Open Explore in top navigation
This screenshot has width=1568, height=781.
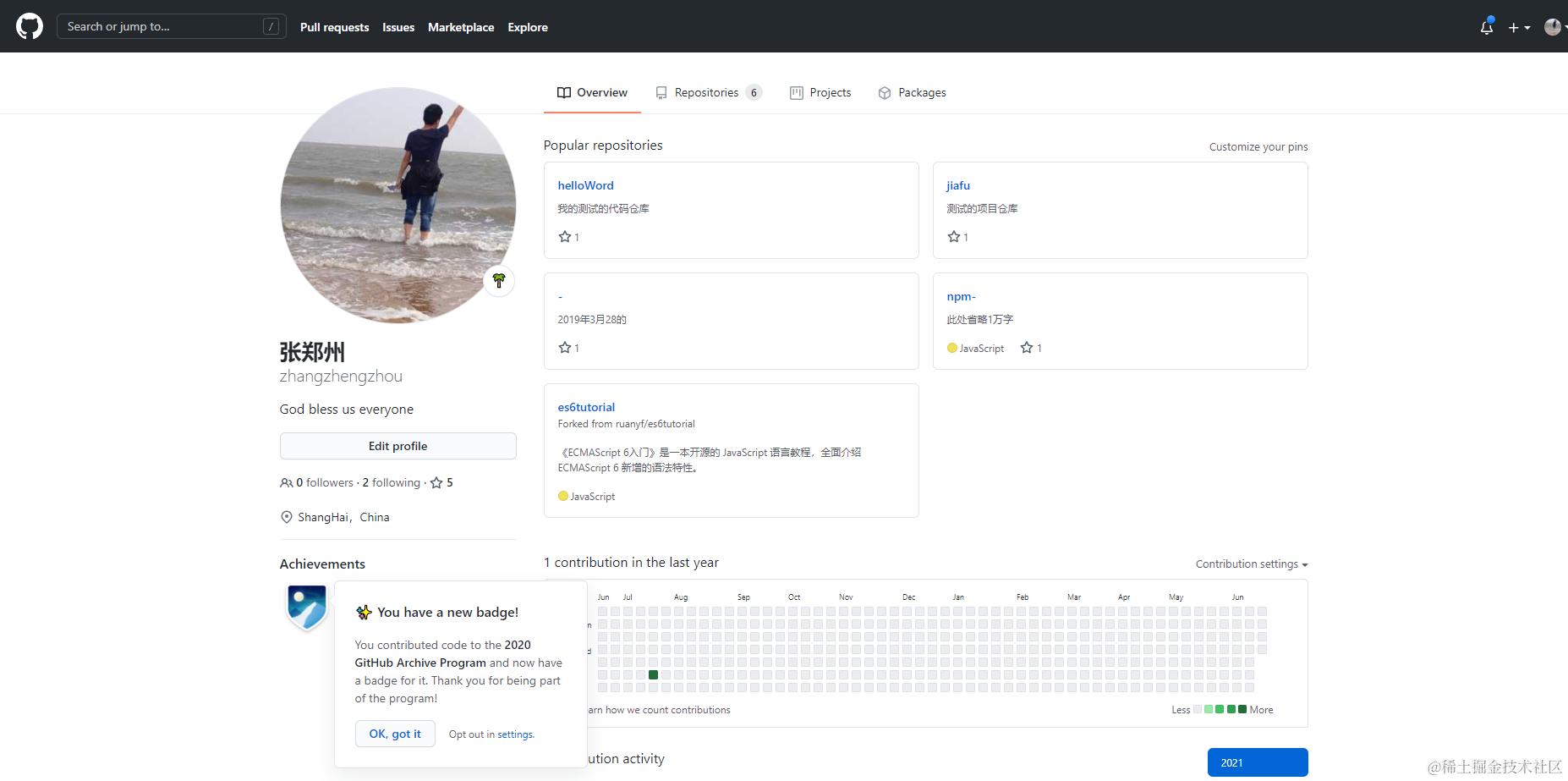click(x=528, y=27)
